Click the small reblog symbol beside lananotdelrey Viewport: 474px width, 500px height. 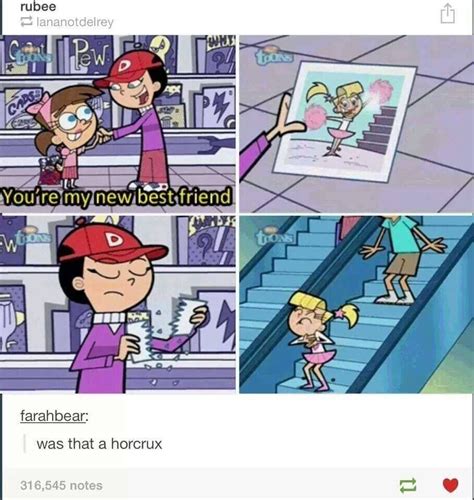coord(26,22)
